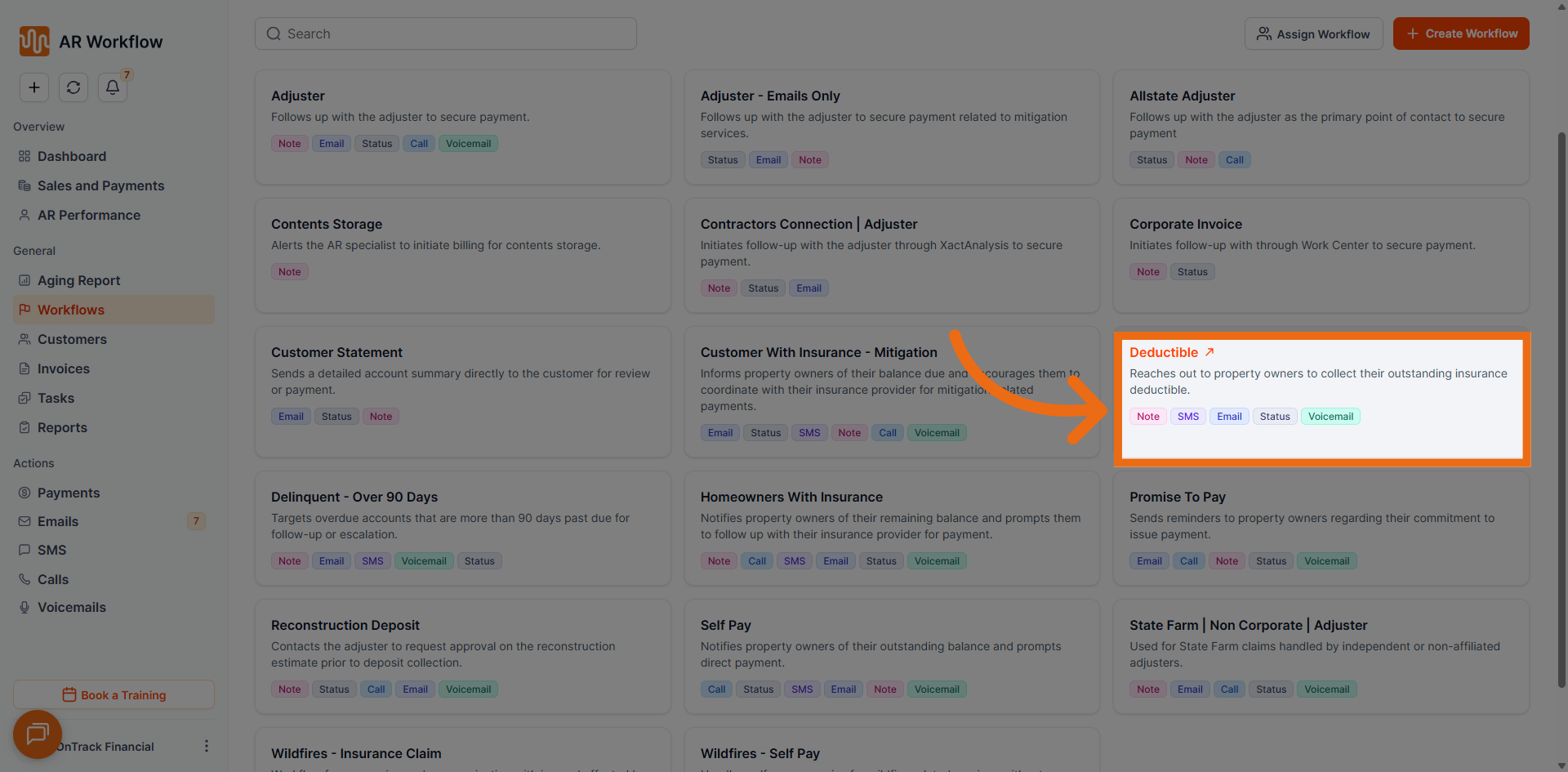Focus the workflow Search field
The height and width of the screenshot is (772, 1568).
click(x=446, y=33)
